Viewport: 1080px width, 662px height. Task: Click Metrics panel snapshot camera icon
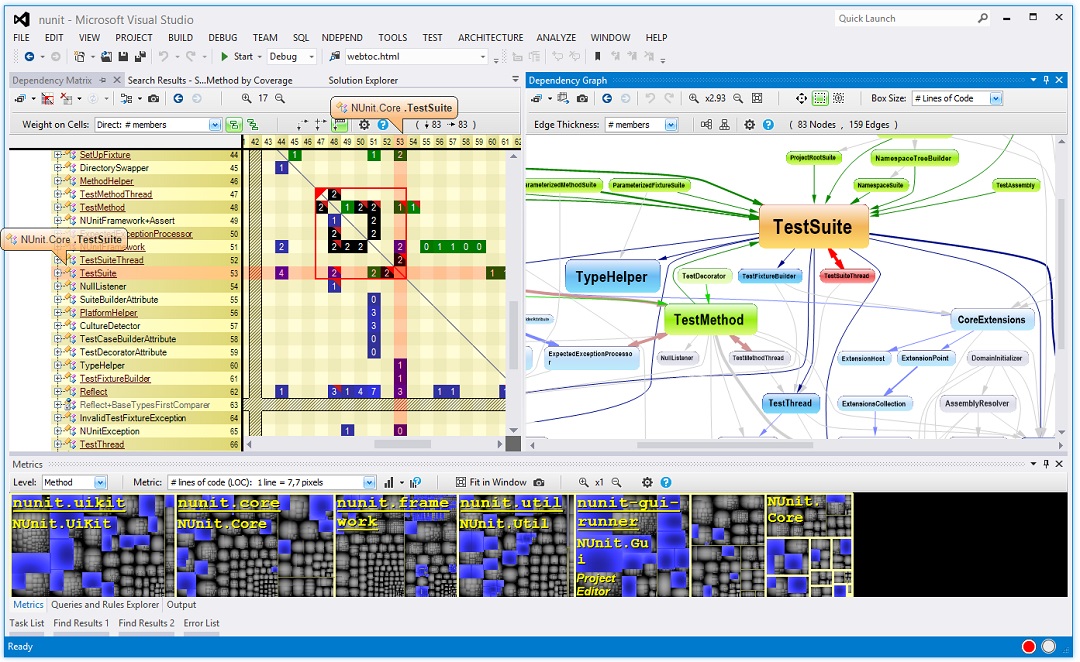click(x=539, y=482)
